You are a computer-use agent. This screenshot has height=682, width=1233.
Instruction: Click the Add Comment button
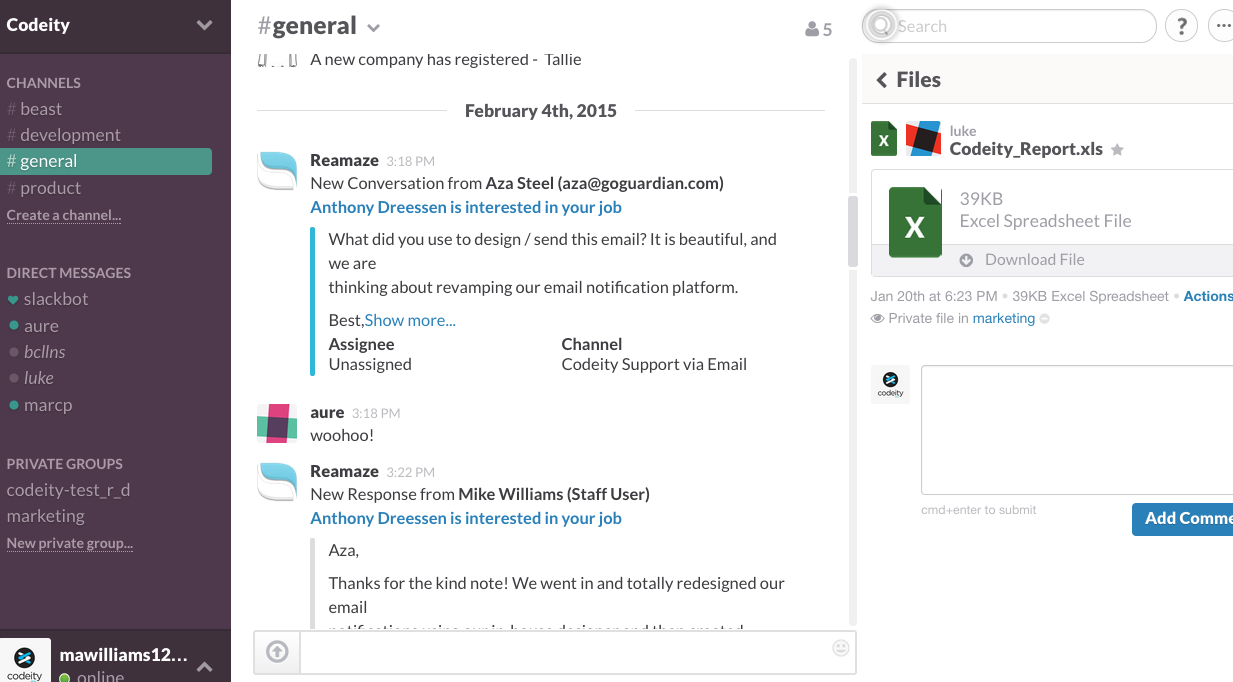tap(1183, 519)
